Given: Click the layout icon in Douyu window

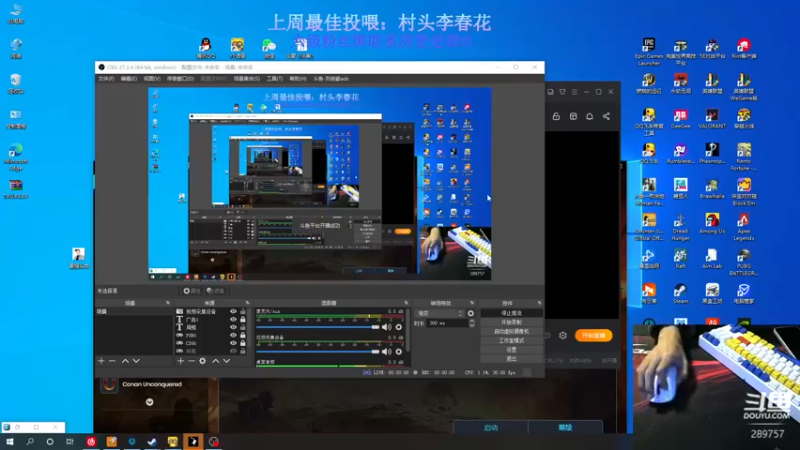Looking at the screenshot, I should coord(573,116).
